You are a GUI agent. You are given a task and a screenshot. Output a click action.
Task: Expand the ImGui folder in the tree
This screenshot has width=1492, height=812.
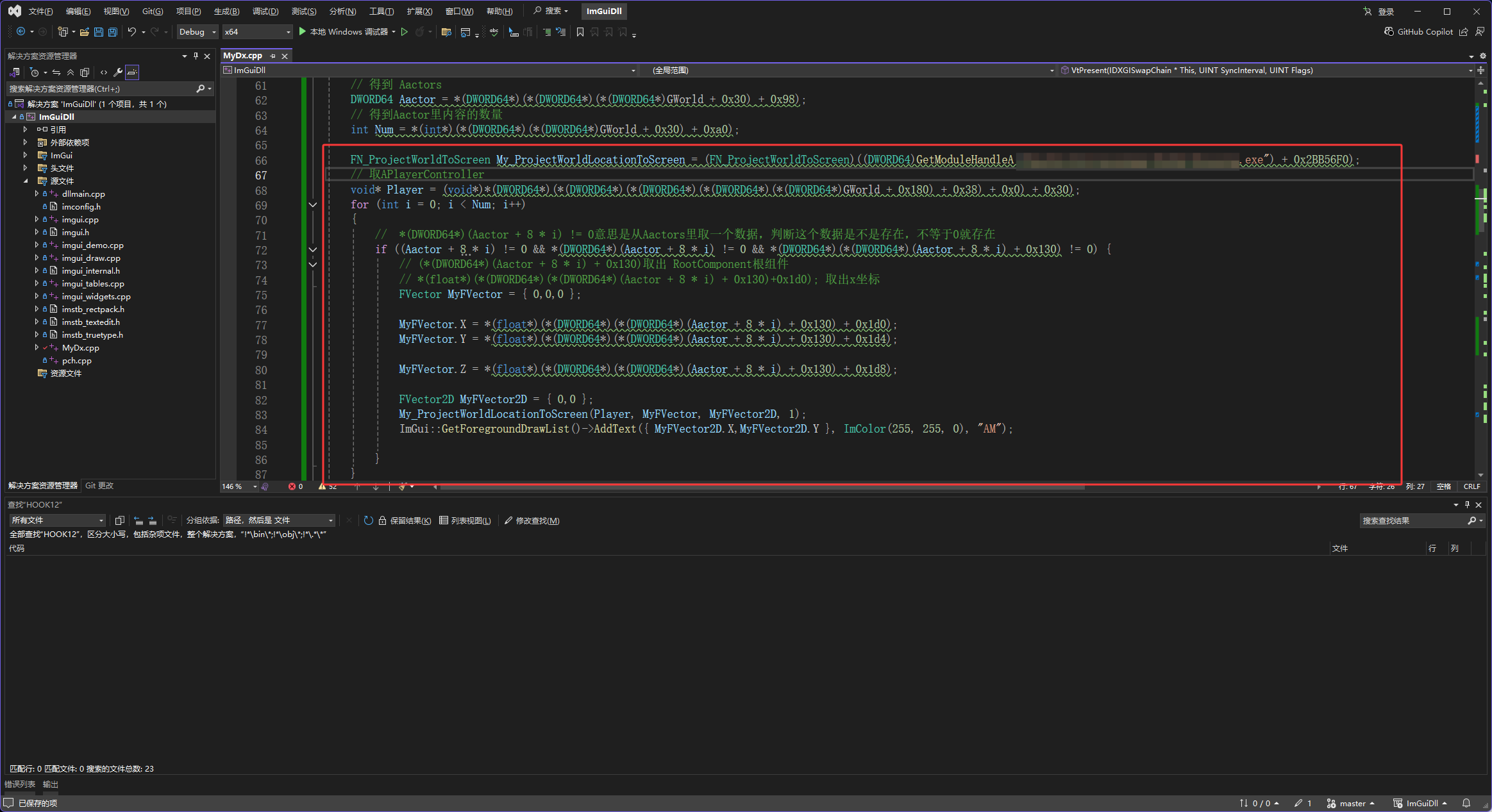(x=25, y=155)
